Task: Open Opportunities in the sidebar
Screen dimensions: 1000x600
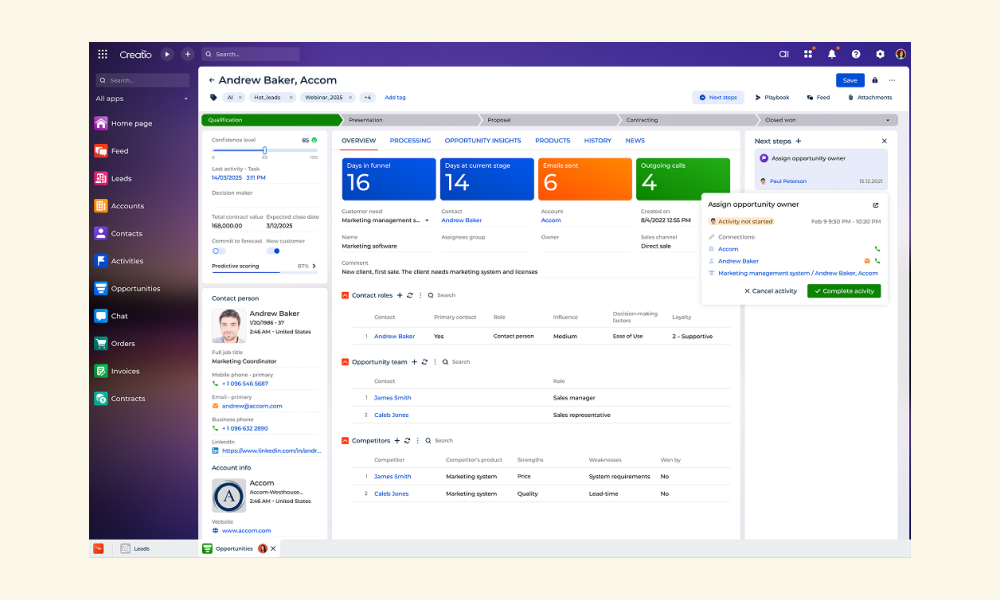Action: coord(128,288)
